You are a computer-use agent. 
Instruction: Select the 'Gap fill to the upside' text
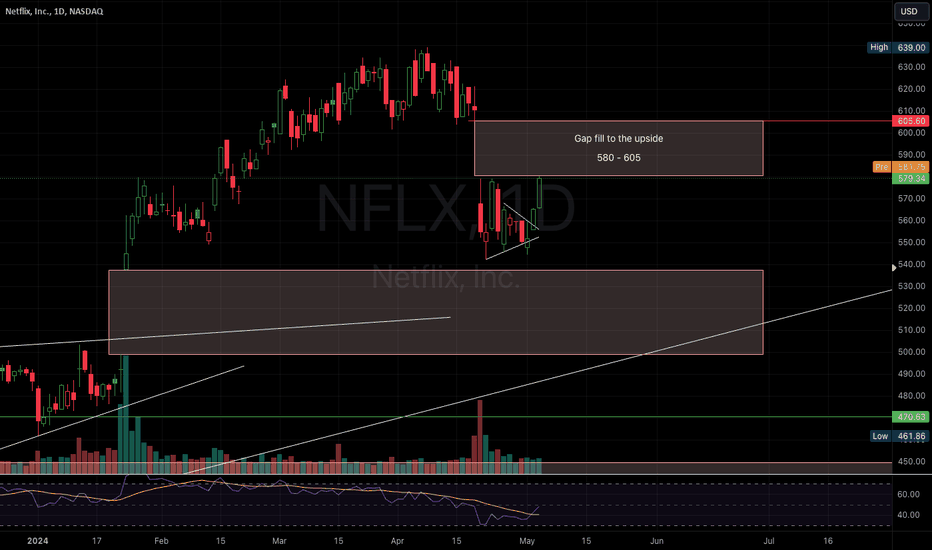click(x=619, y=139)
